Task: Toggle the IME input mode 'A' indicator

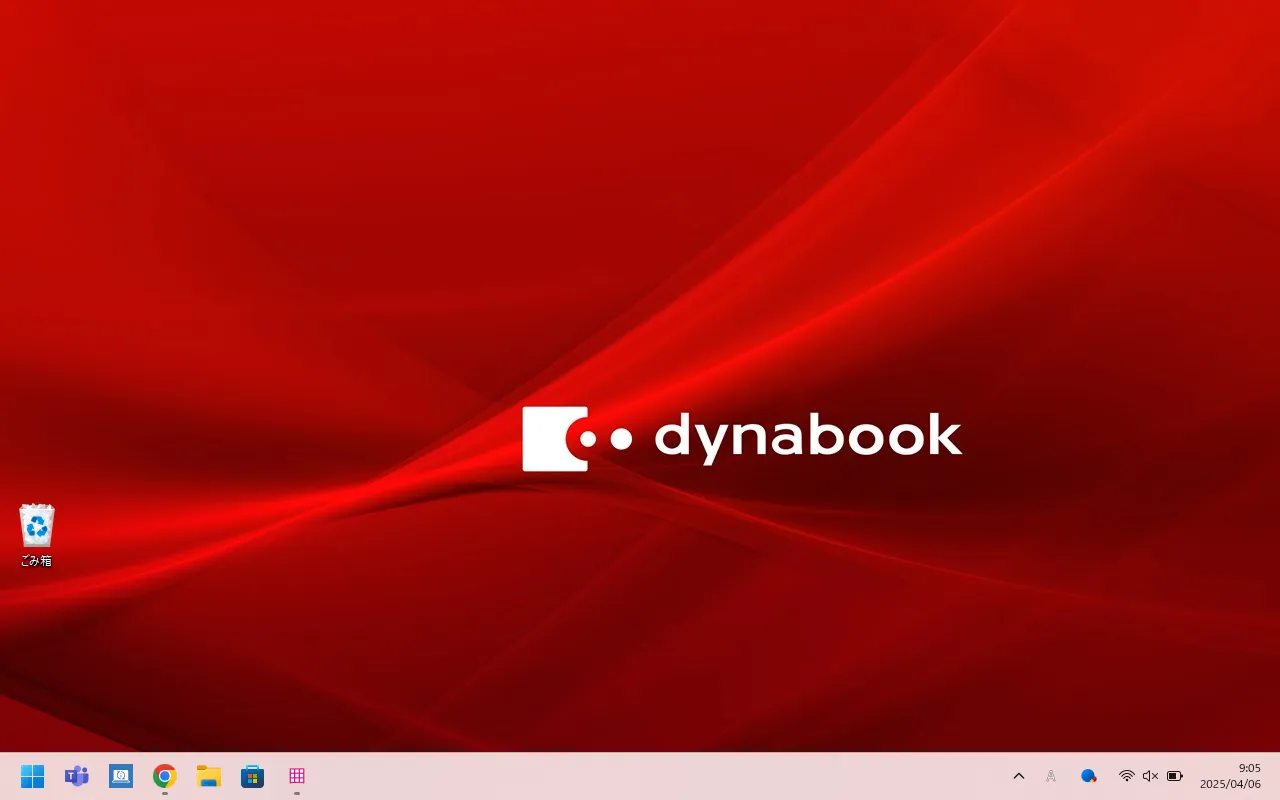Action: pos(1051,776)
